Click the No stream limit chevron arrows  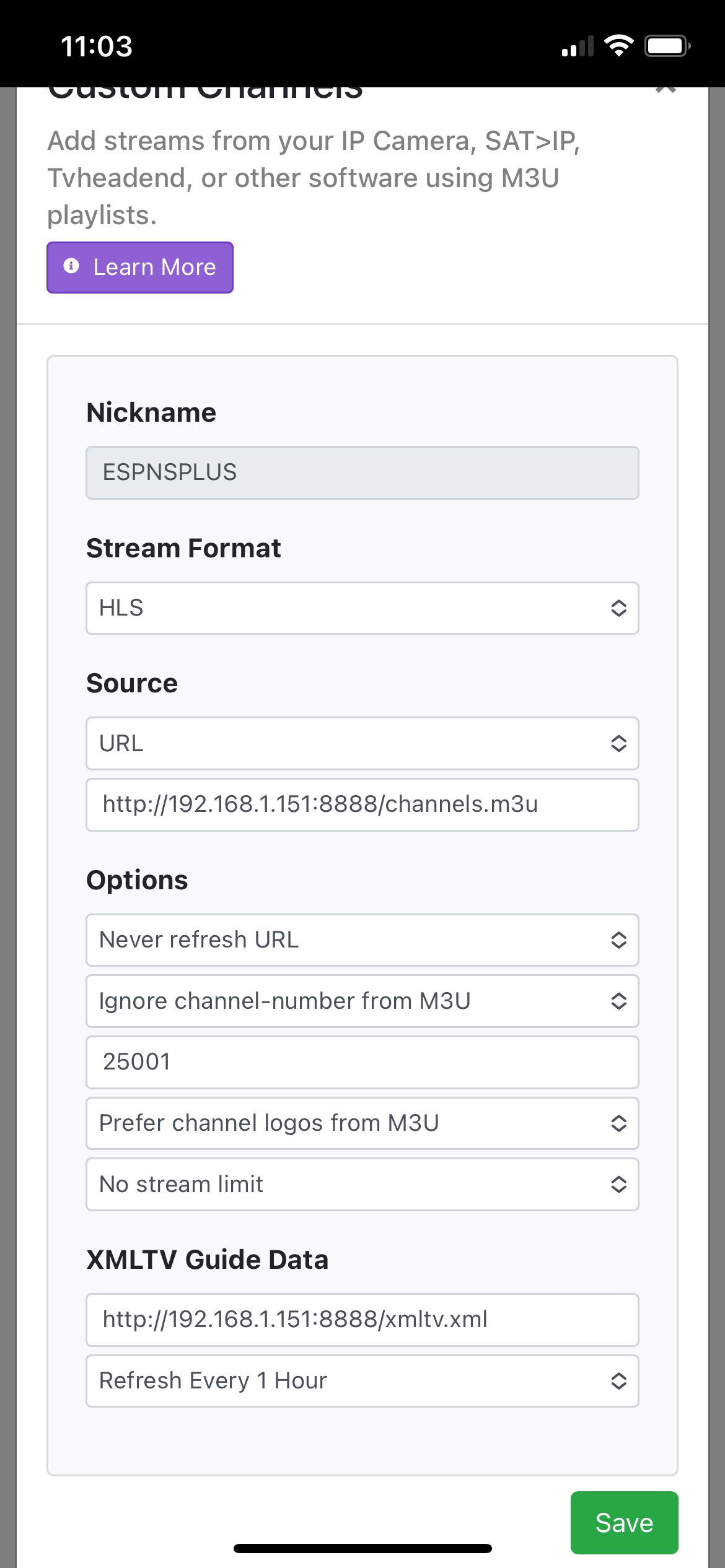(618, 1185)
